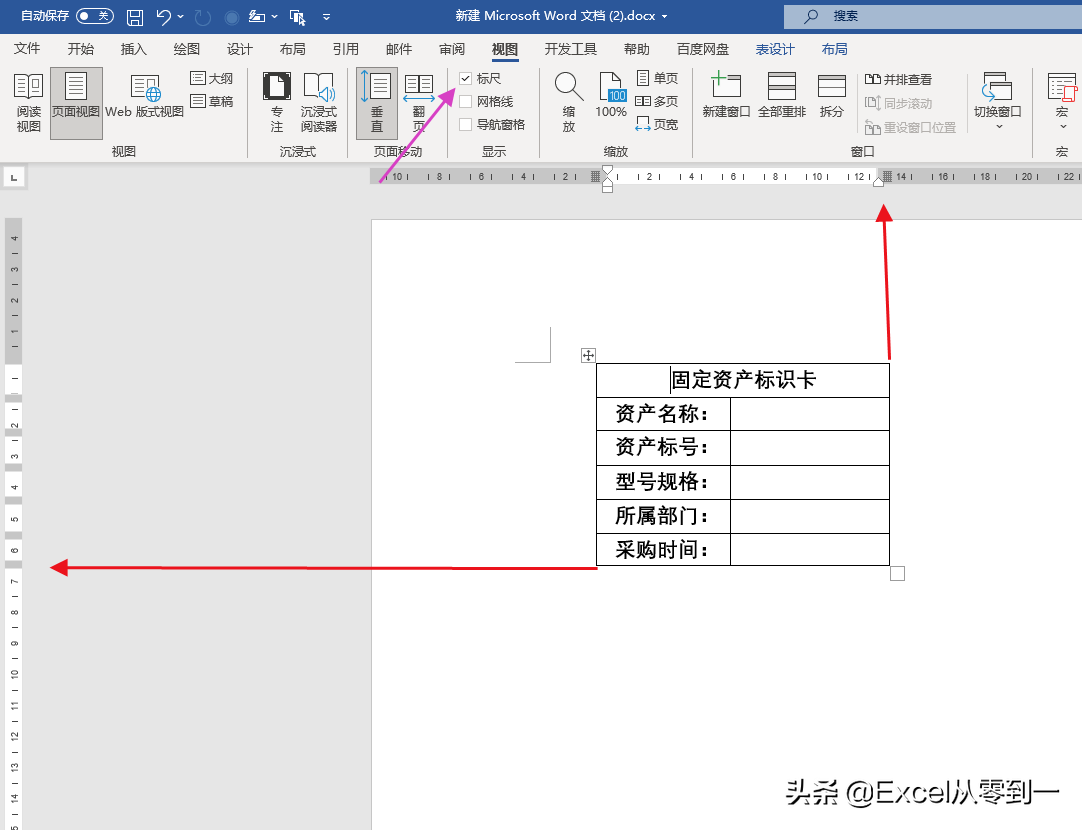Toggle 自动保存 autosave switch
This screenshot has height=830, width=1082.
point(95,16)
